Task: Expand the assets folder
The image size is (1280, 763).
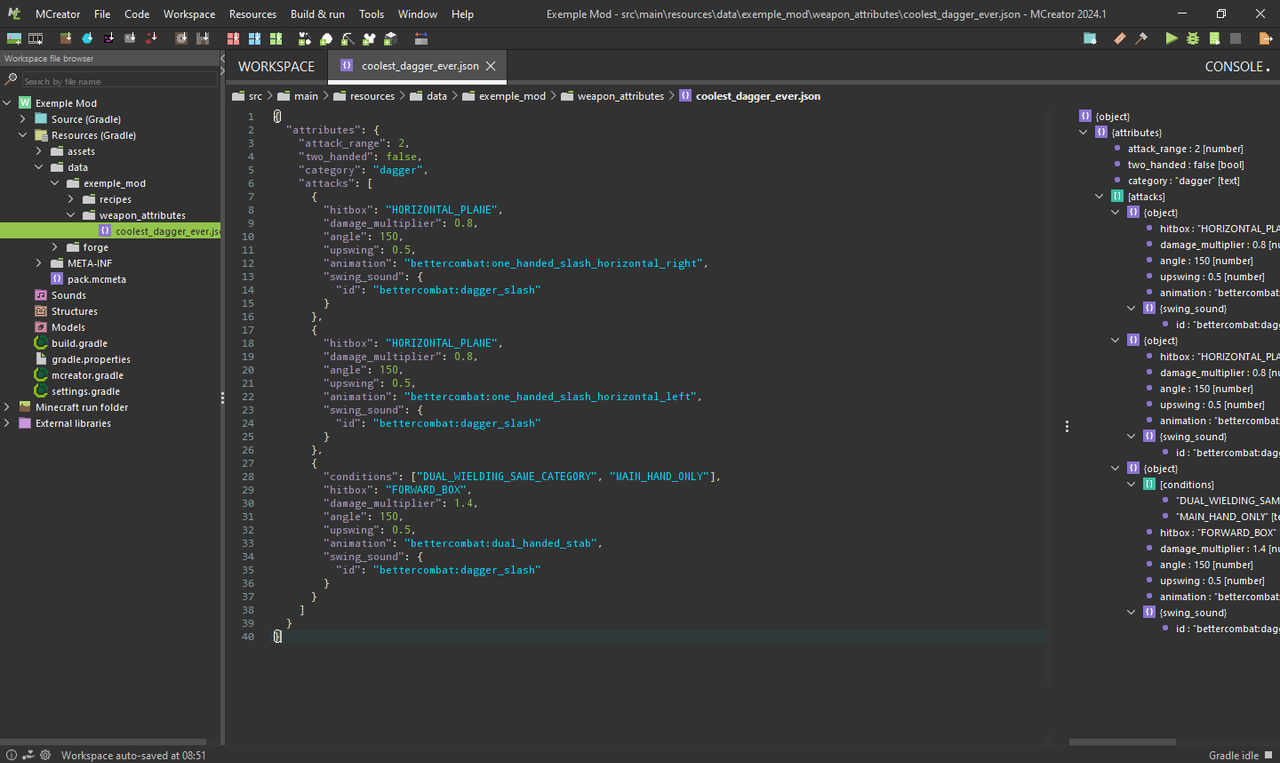Action: pos(40,151)
